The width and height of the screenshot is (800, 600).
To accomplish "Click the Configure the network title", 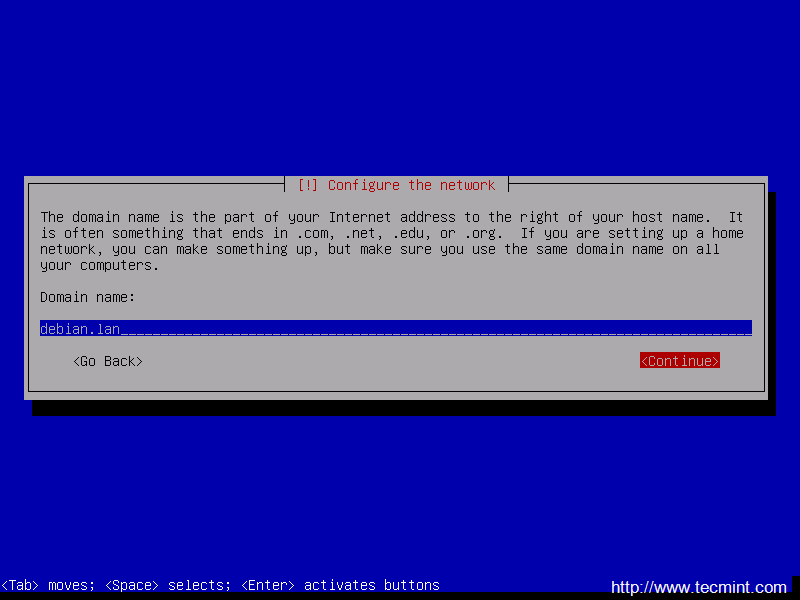I will (x=411, y=185).
